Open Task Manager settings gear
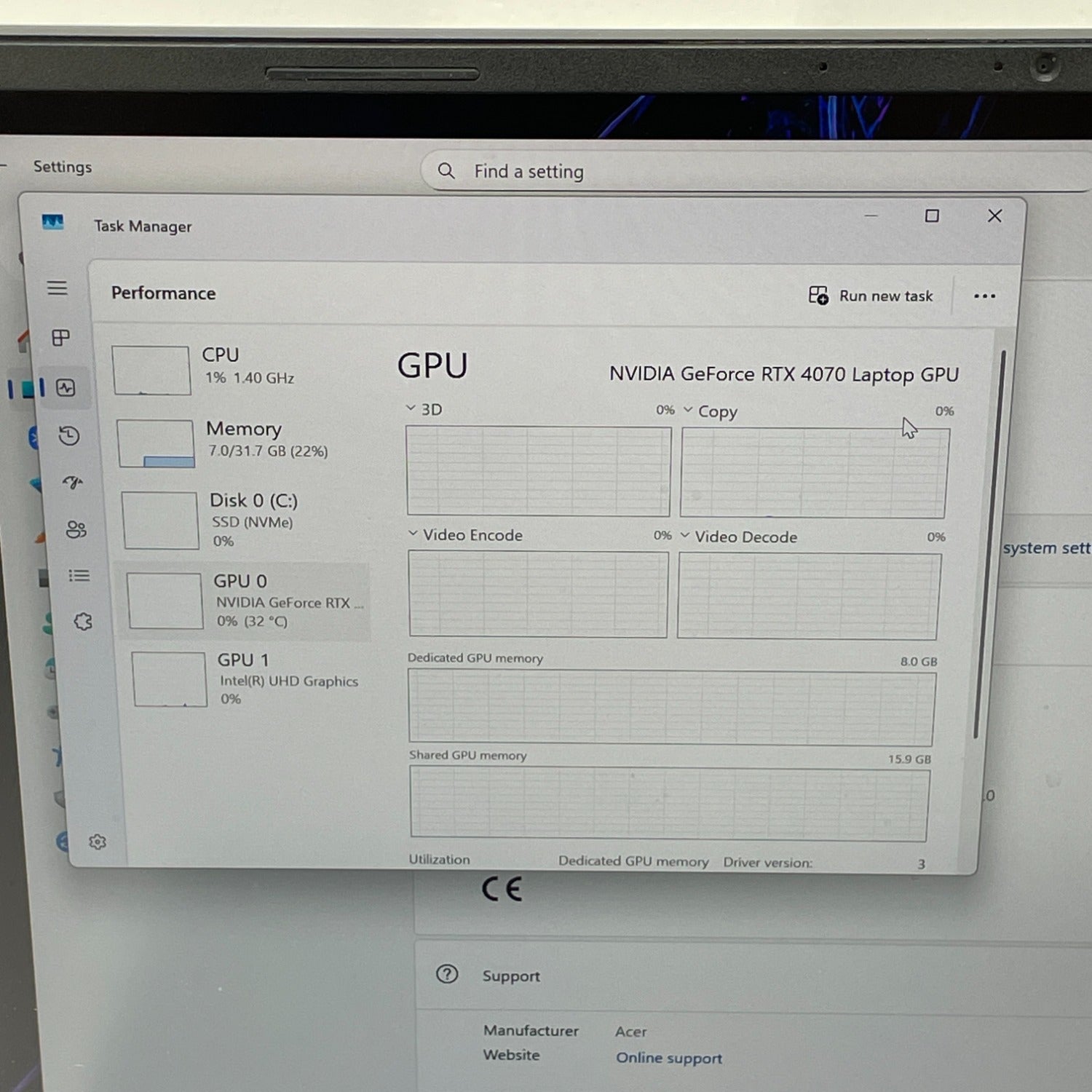Viewport: 1092px width, 1092px height. pyautogui.click(x=98, y=842)
